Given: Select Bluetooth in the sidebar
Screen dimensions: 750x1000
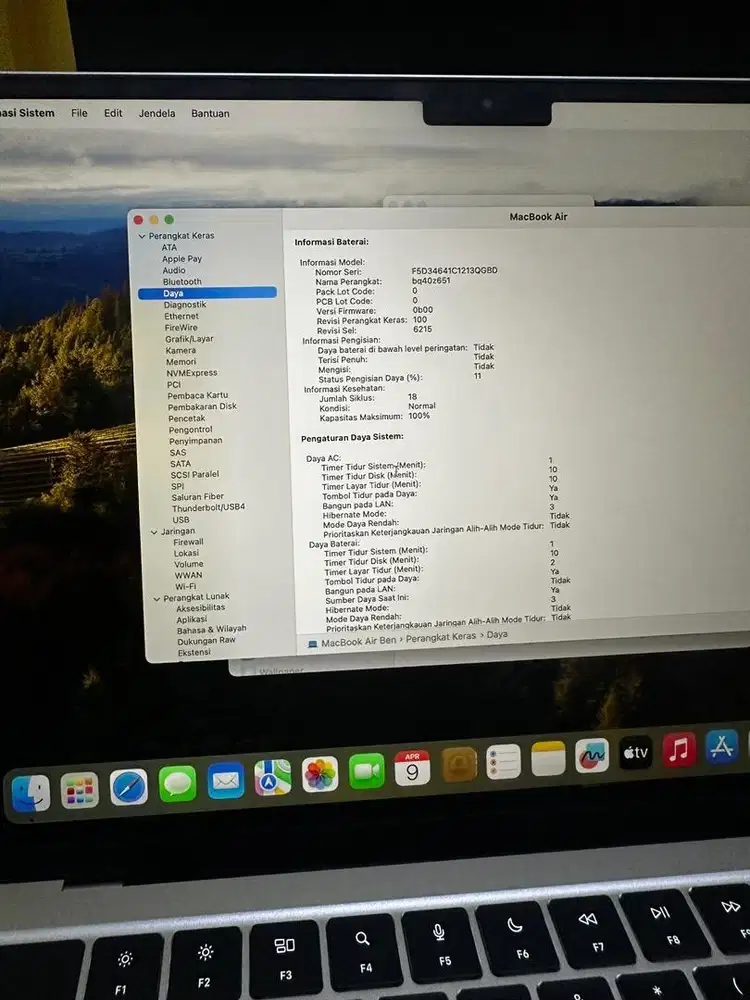Looking at the screenshot, I should (x=182, y=281).
